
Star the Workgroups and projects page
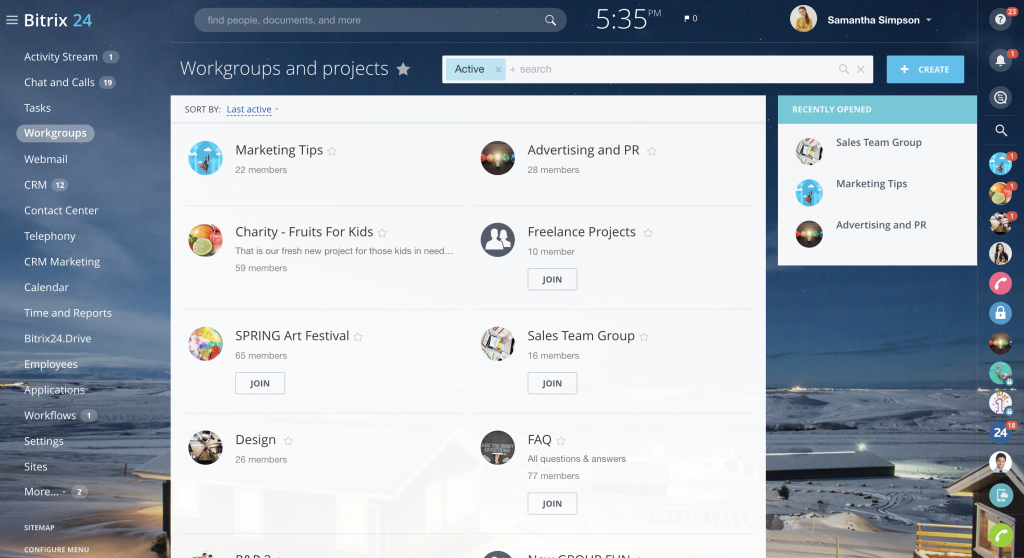[x=403, y=69]
